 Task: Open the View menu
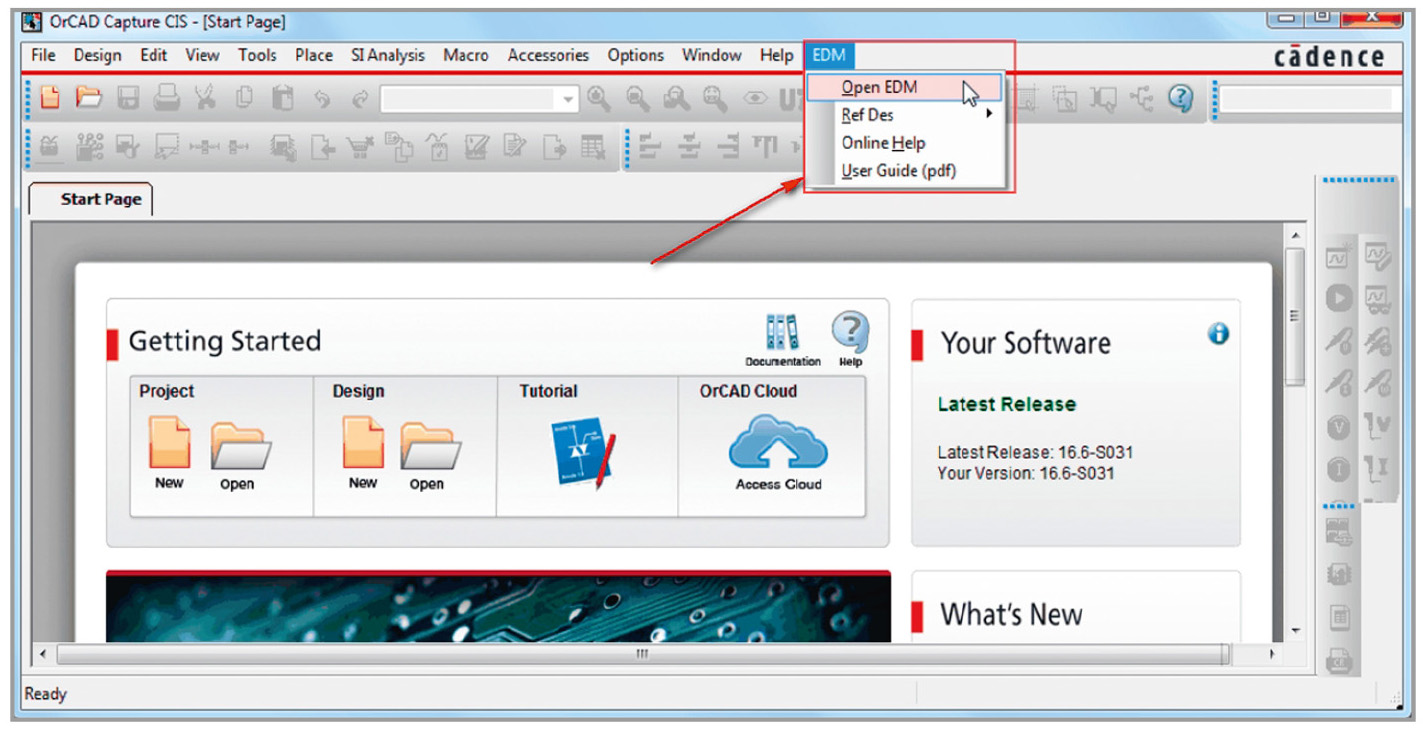(x=202, y=55)
